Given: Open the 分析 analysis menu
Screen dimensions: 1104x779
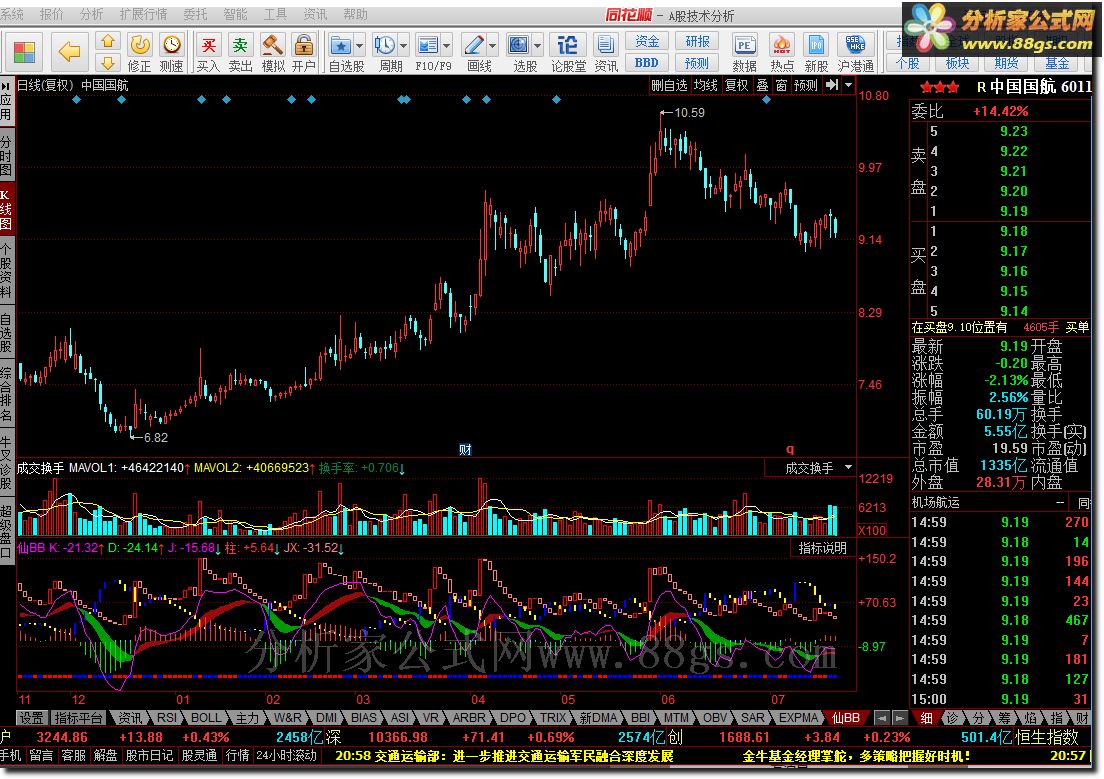Looking at the screenshot, I should pos(91,14).
